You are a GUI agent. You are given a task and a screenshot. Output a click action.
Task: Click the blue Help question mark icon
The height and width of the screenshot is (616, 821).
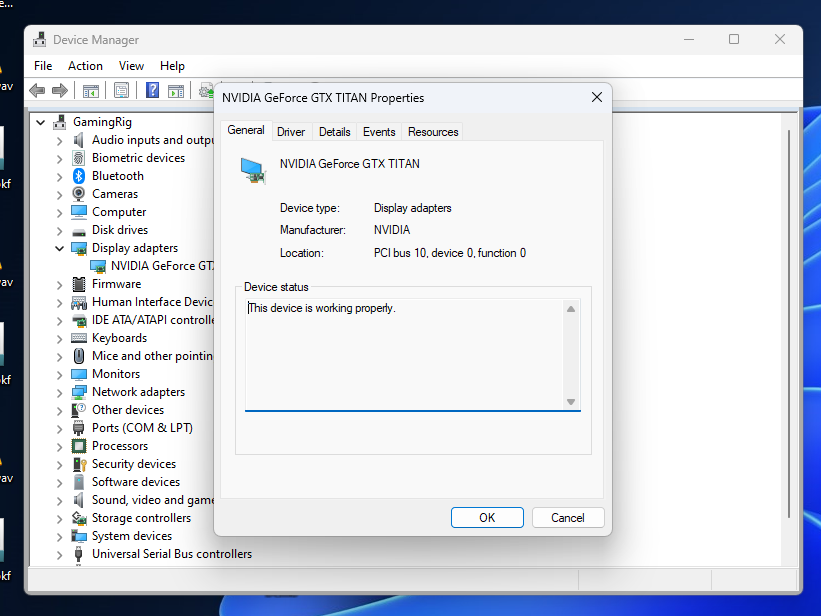[152, 90]
